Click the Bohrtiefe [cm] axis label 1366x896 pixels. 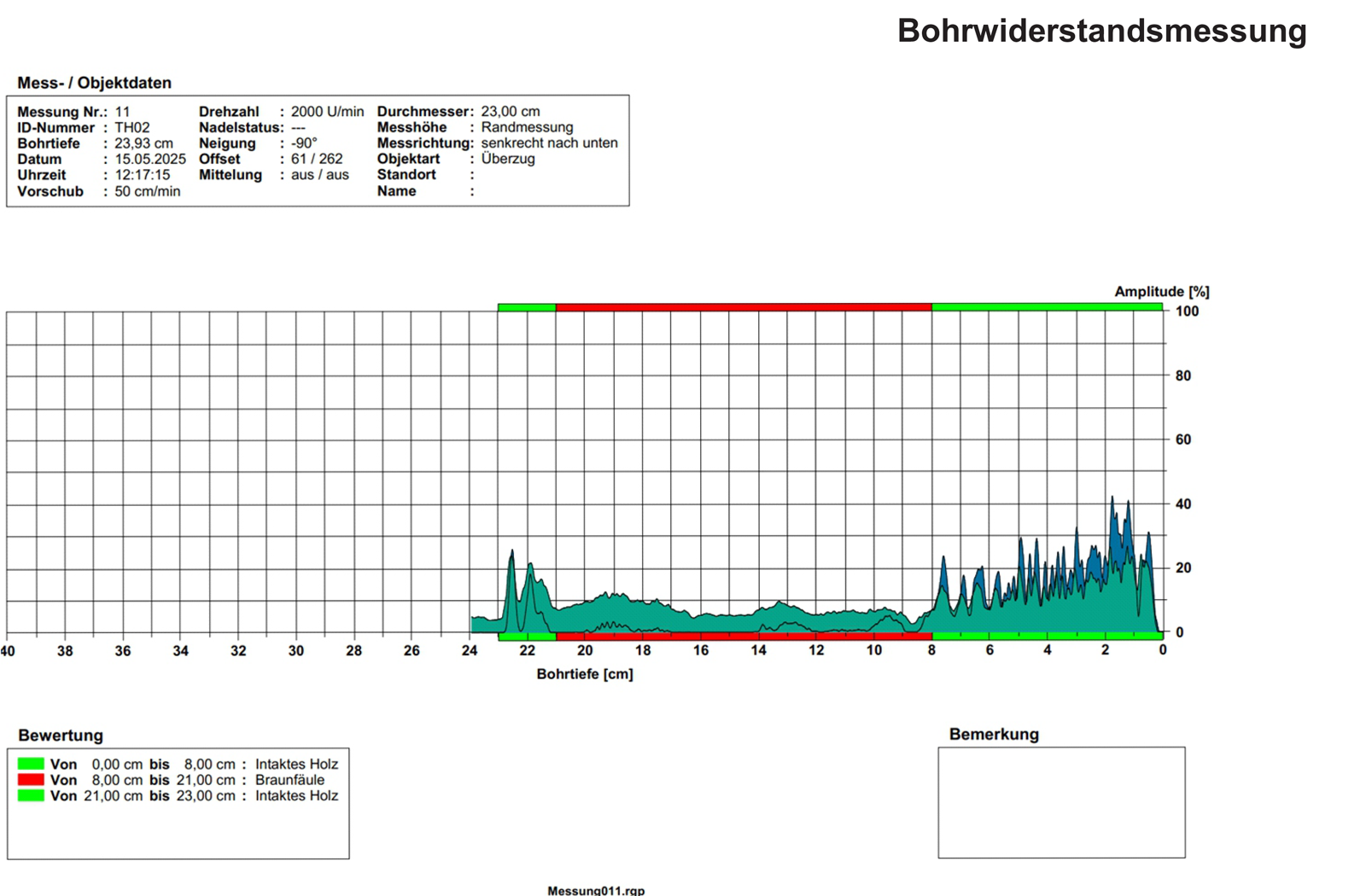click(x=585, y=674)
